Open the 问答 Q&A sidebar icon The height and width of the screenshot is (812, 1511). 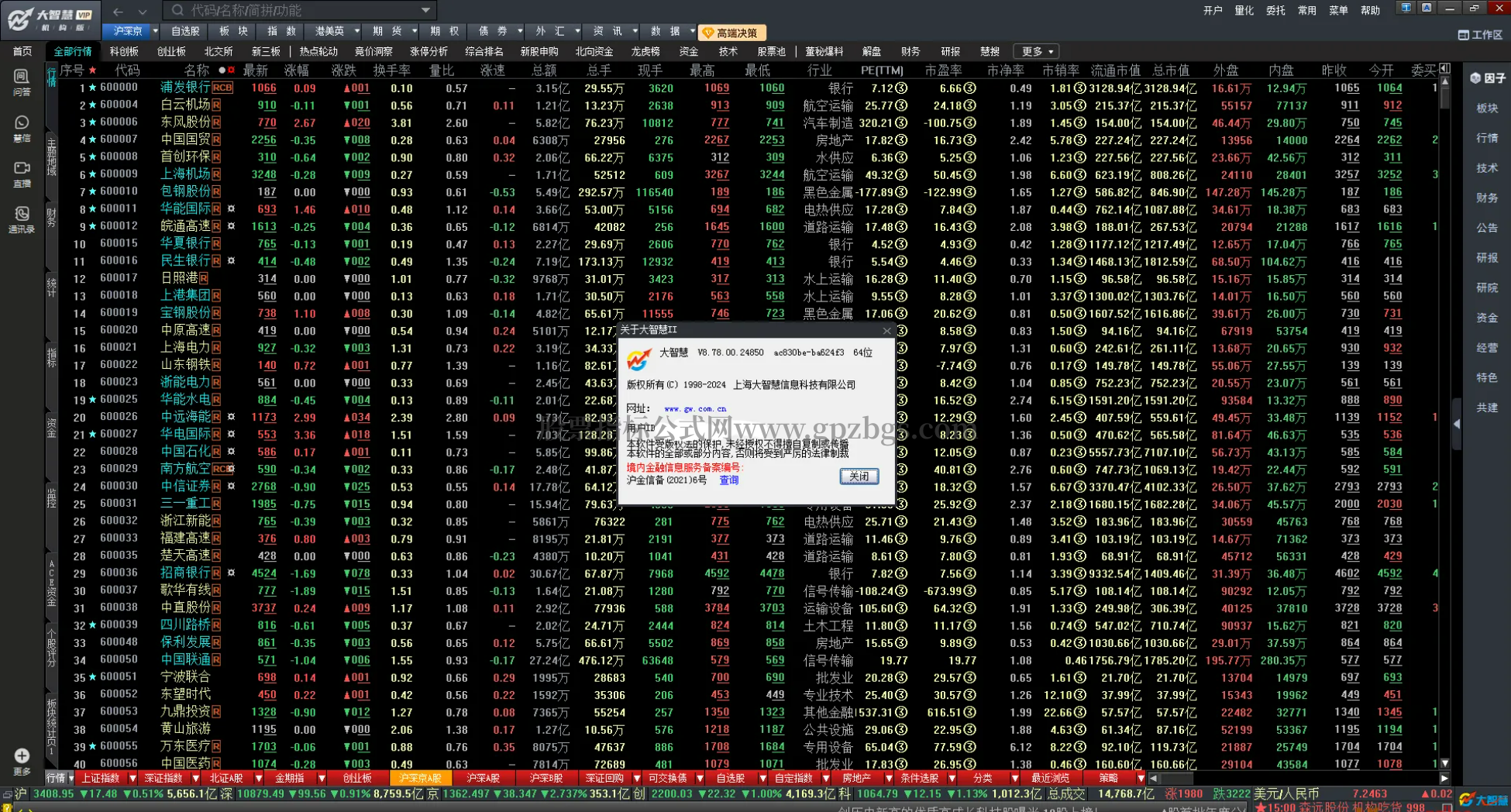tap(22, 81)
